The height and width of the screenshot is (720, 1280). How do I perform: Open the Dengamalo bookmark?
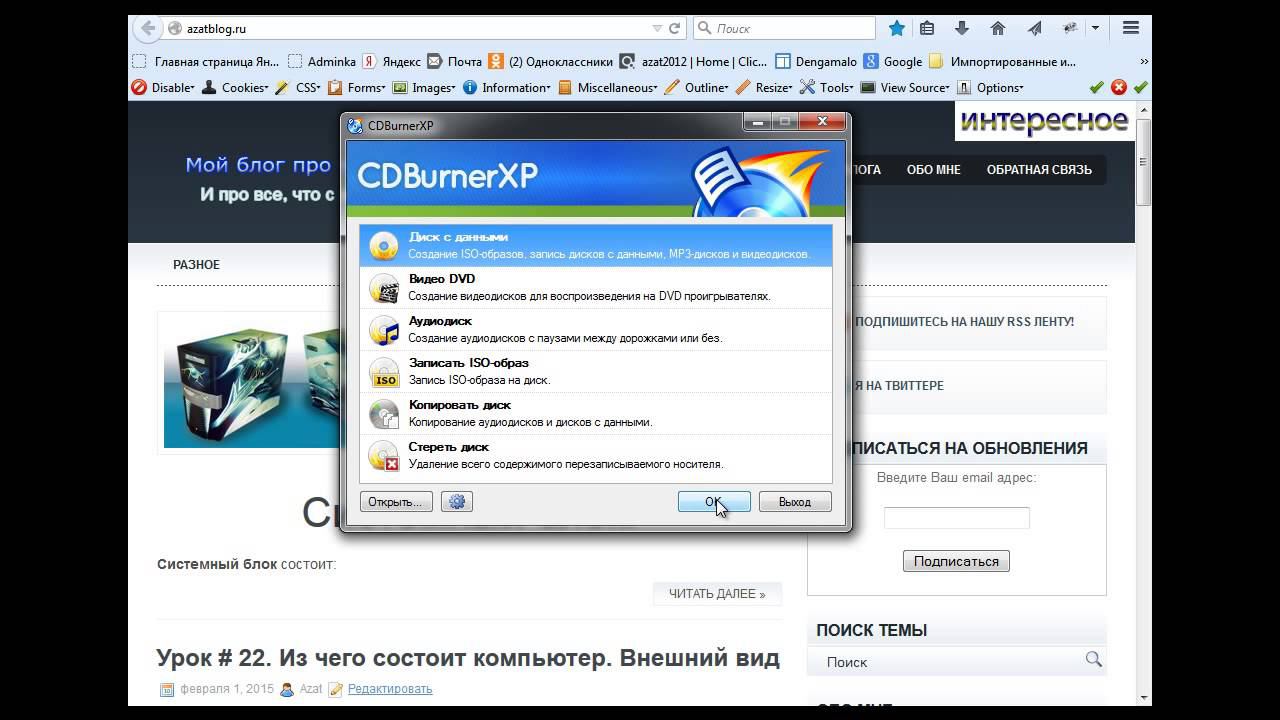(816, 61)
